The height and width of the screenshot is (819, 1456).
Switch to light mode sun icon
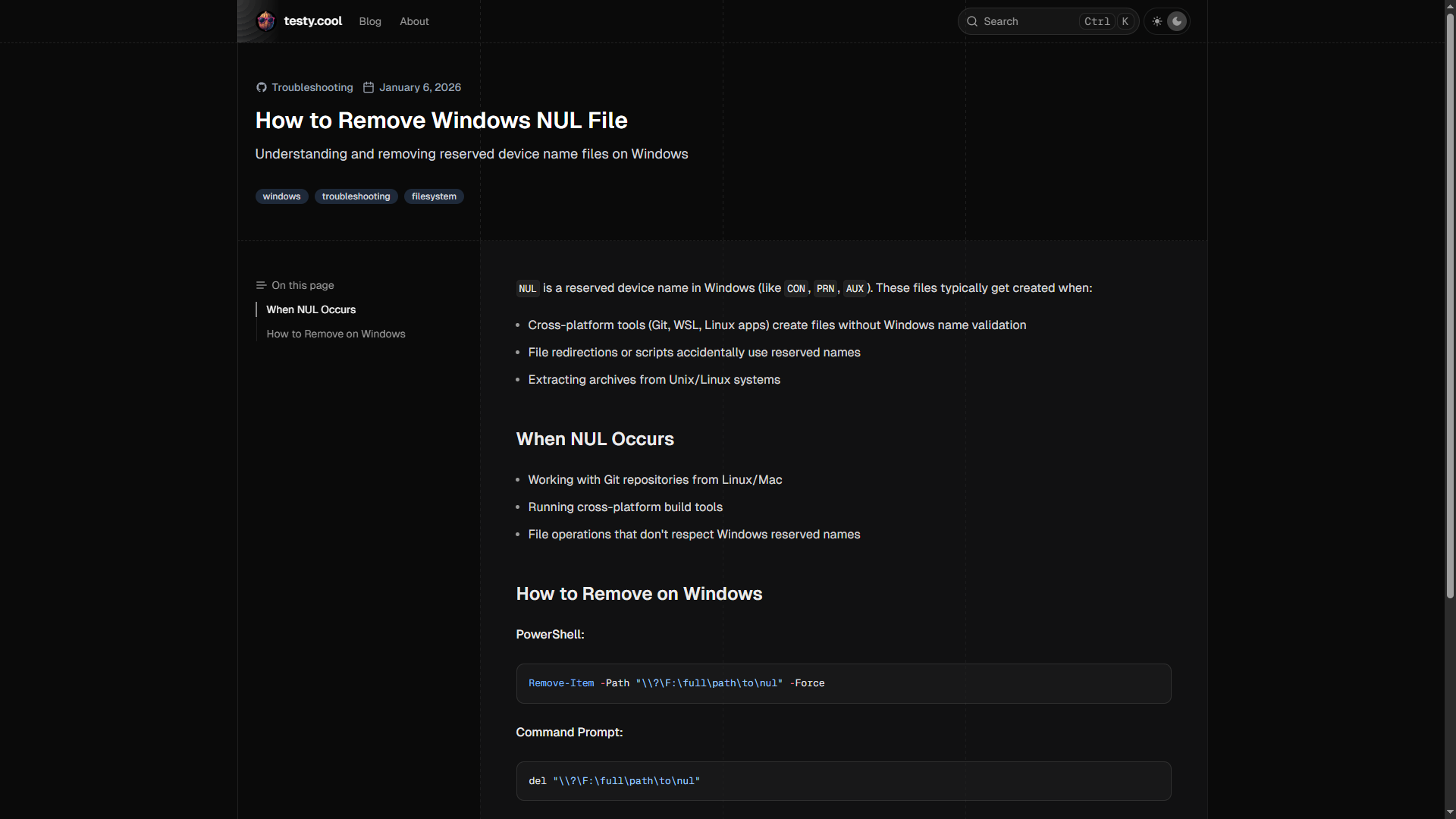pyautogui.click(x=1157, y=21)
